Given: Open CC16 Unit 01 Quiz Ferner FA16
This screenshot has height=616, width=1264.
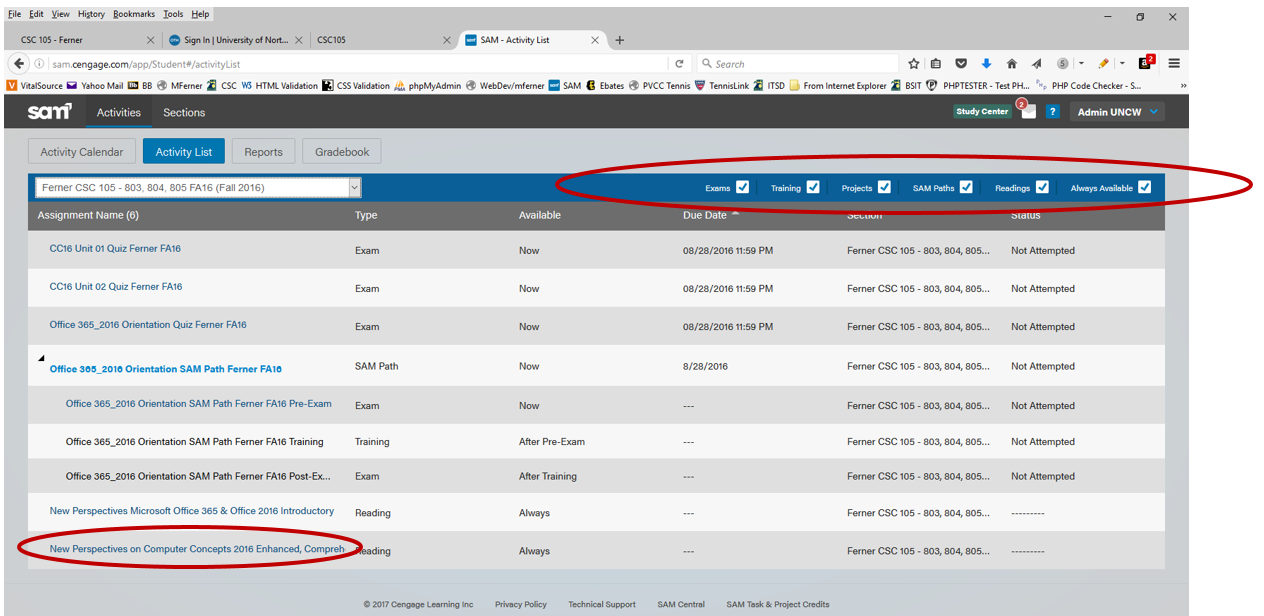Looking at the screenshot, I should (x=115, y=249).
